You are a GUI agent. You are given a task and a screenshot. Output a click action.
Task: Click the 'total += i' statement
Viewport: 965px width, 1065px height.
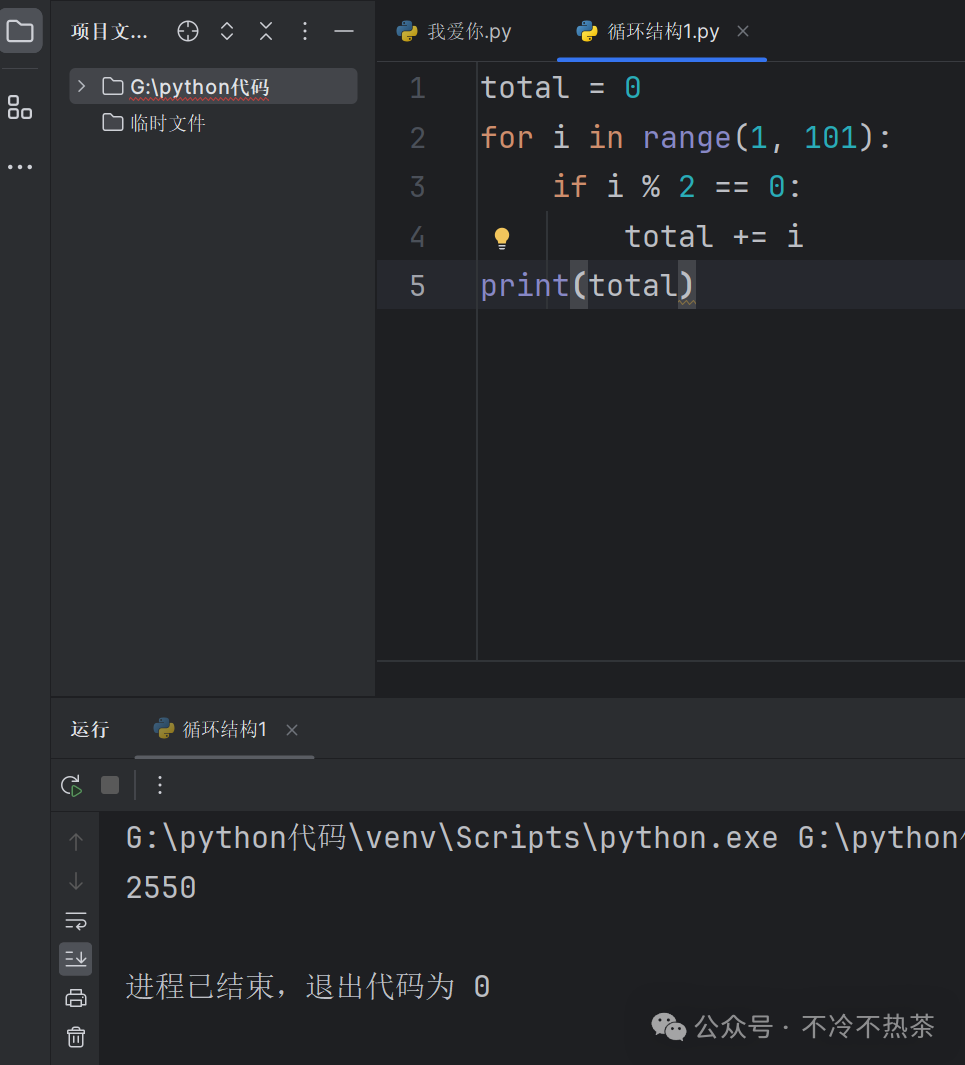(x=714, y=236)
